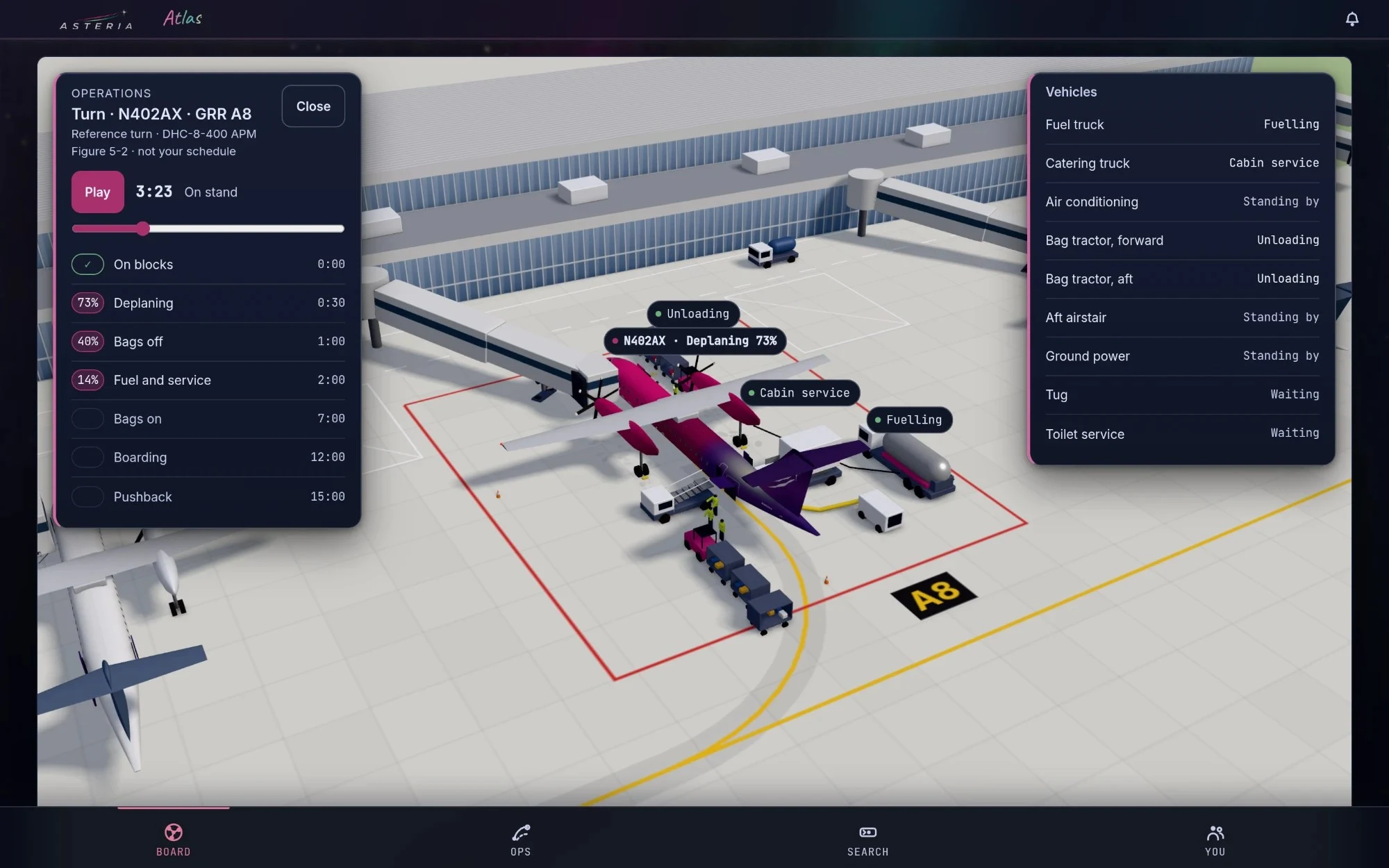This screenshot has height=868, width=1389.
Task: Select the Toilet service row
Action: (x=1182, y=433)
